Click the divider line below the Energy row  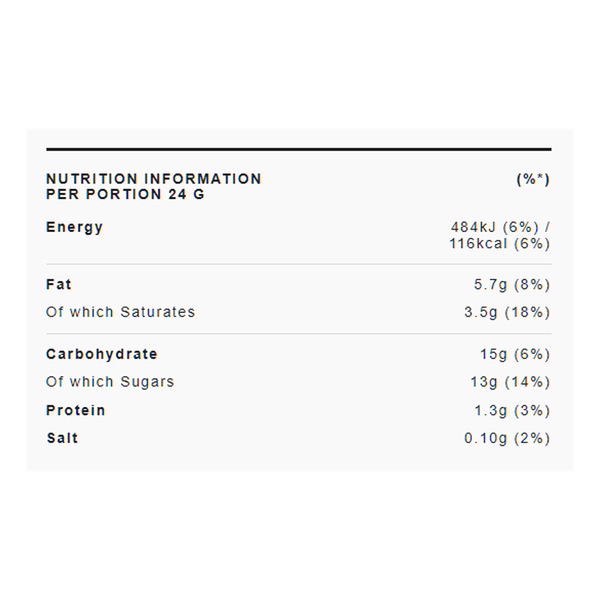(x=299, y=264)
